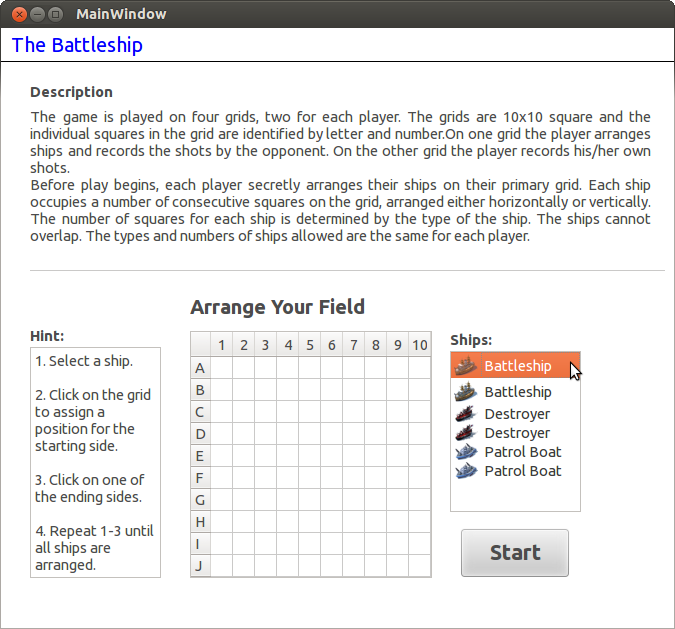Click the first Patrol Boat's icon
This screenshot has width=675, height=629.
click(466, 452)
